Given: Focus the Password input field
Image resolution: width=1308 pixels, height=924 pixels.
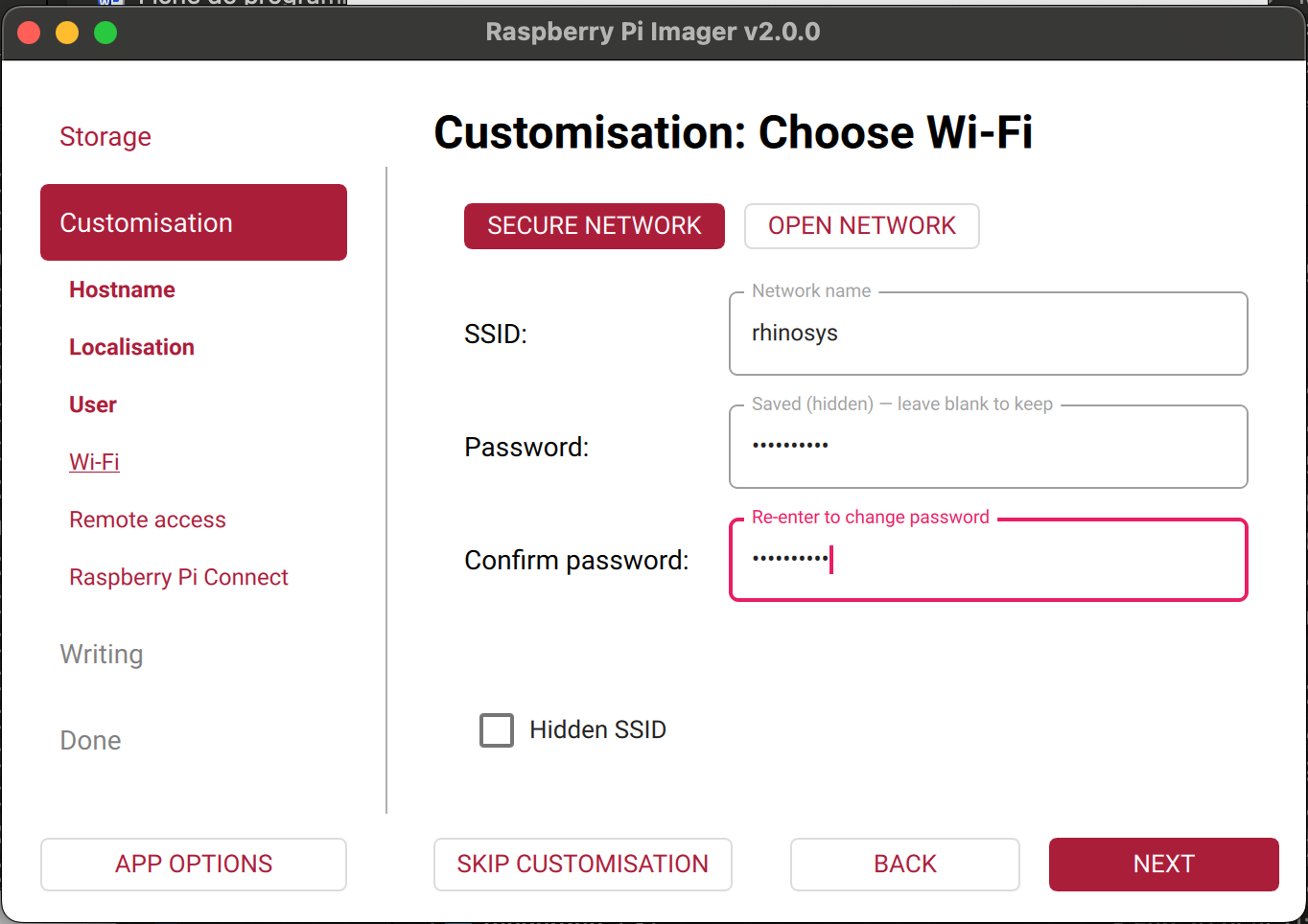Looking at the screenshot, I should (988, 447).
